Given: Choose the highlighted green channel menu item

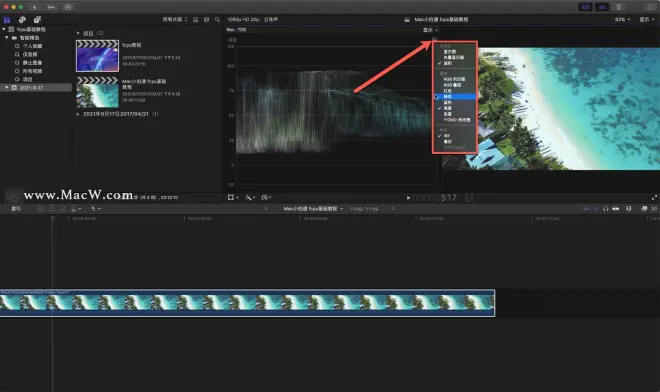Looking at the screenshot, I should pos(455,96).
